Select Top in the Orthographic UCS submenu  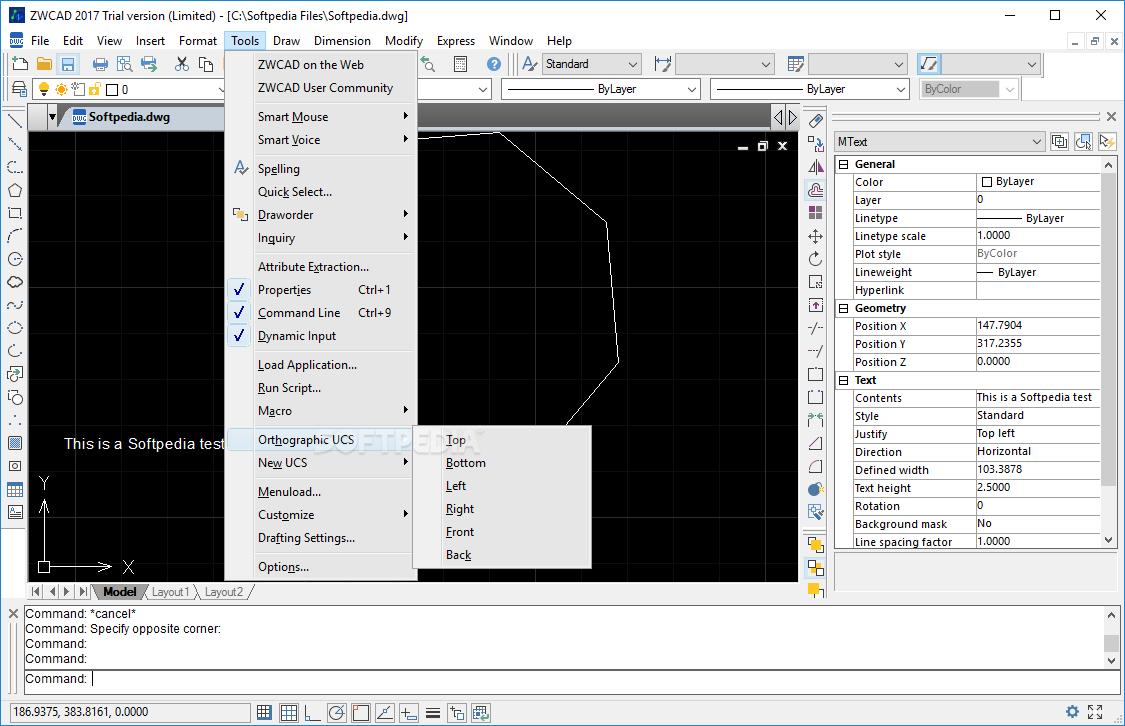[x=502, y=440]
